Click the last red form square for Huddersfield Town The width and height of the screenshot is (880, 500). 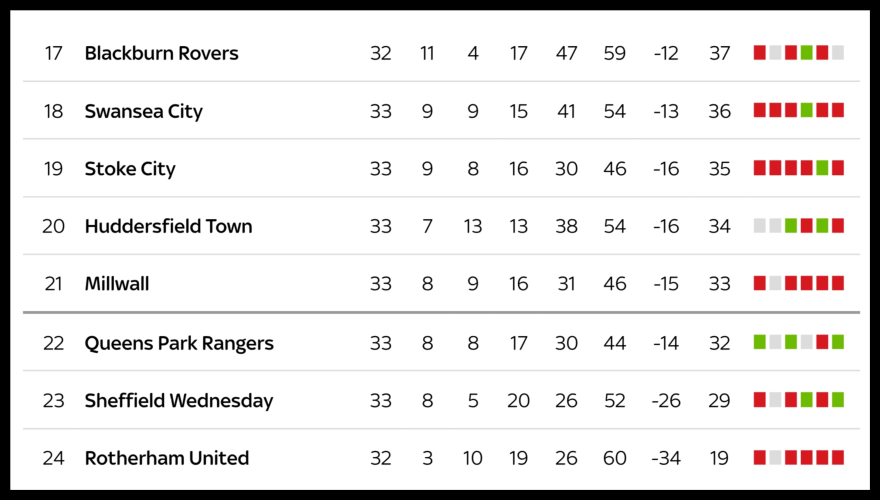point(838,226)
